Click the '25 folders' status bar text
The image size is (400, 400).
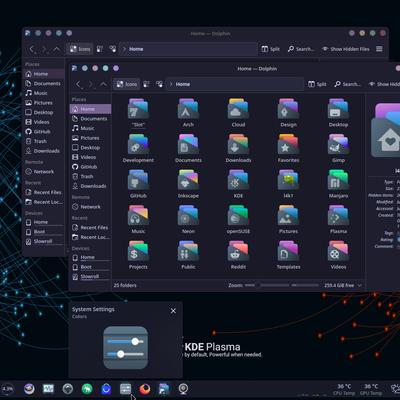[125, 286]
